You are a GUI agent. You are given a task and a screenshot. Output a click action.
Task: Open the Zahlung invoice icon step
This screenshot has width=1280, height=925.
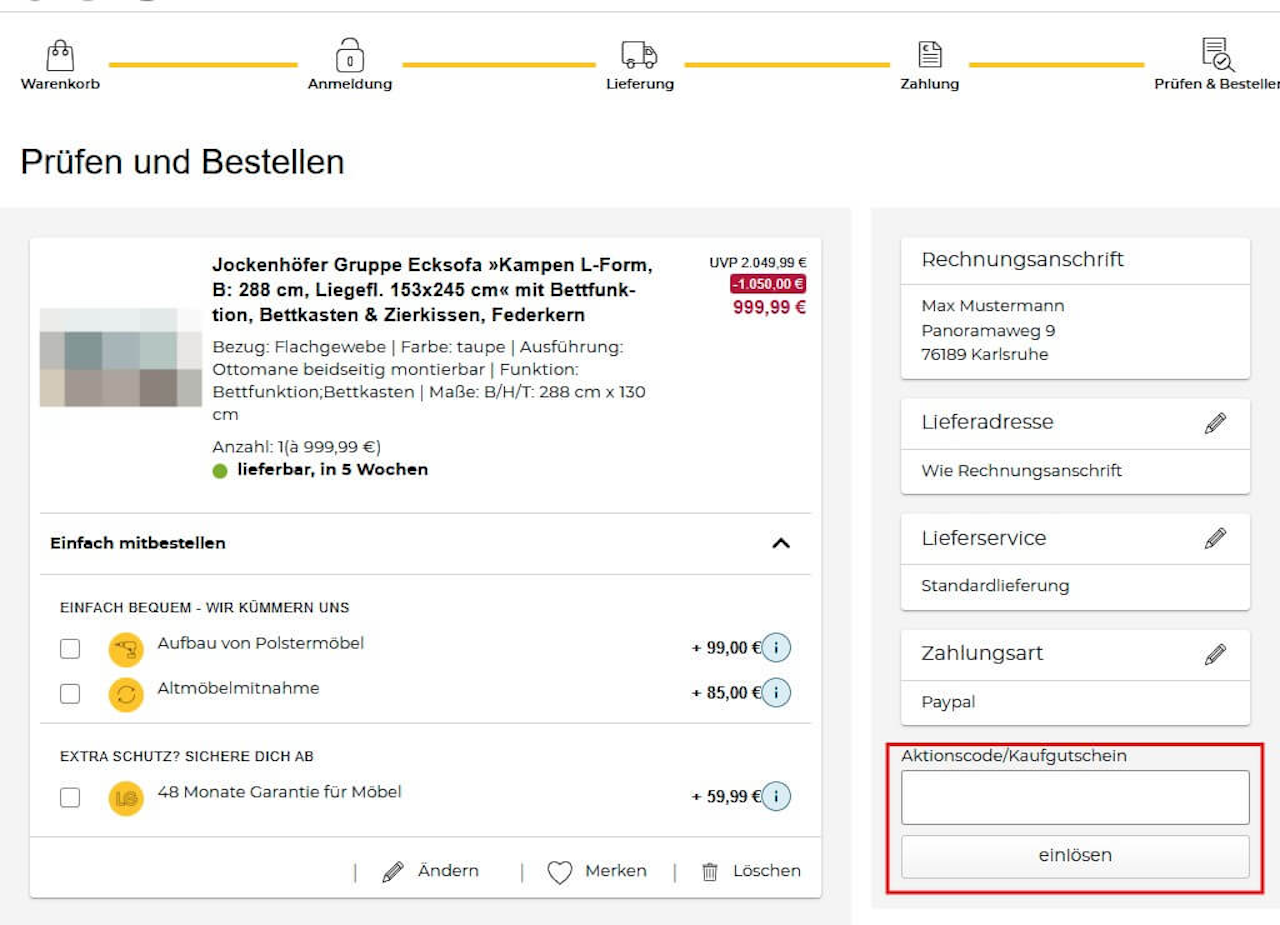pos(930,54)
